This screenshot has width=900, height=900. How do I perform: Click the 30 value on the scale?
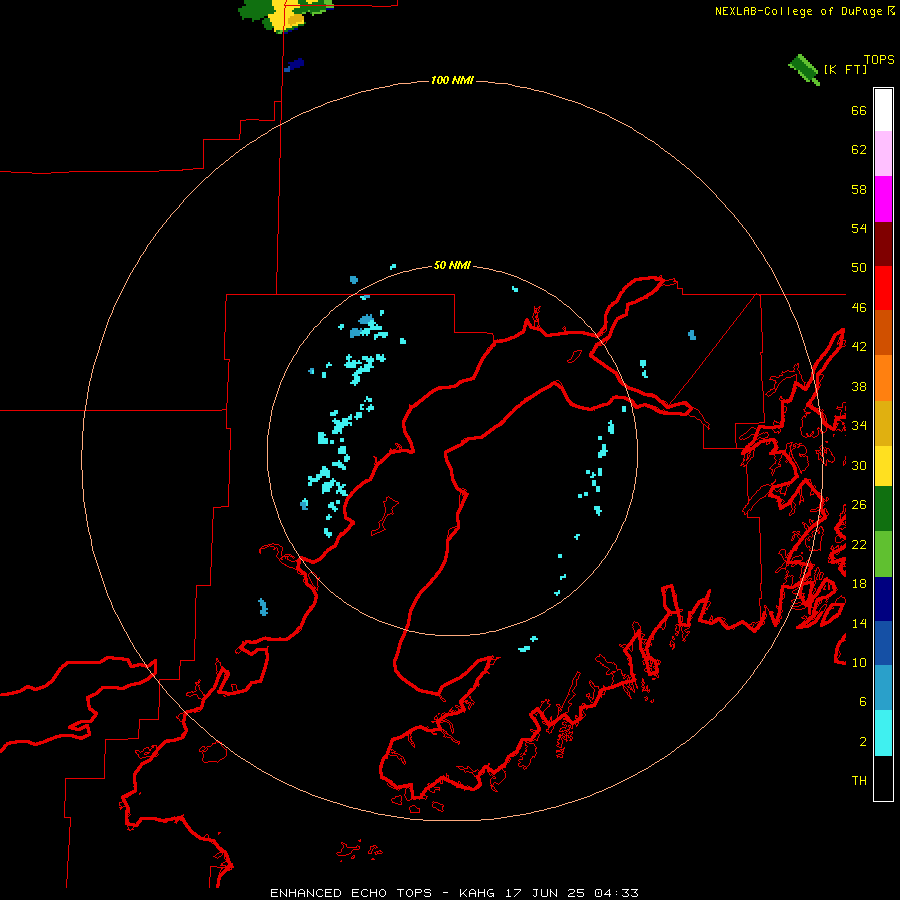click(859, 465)
